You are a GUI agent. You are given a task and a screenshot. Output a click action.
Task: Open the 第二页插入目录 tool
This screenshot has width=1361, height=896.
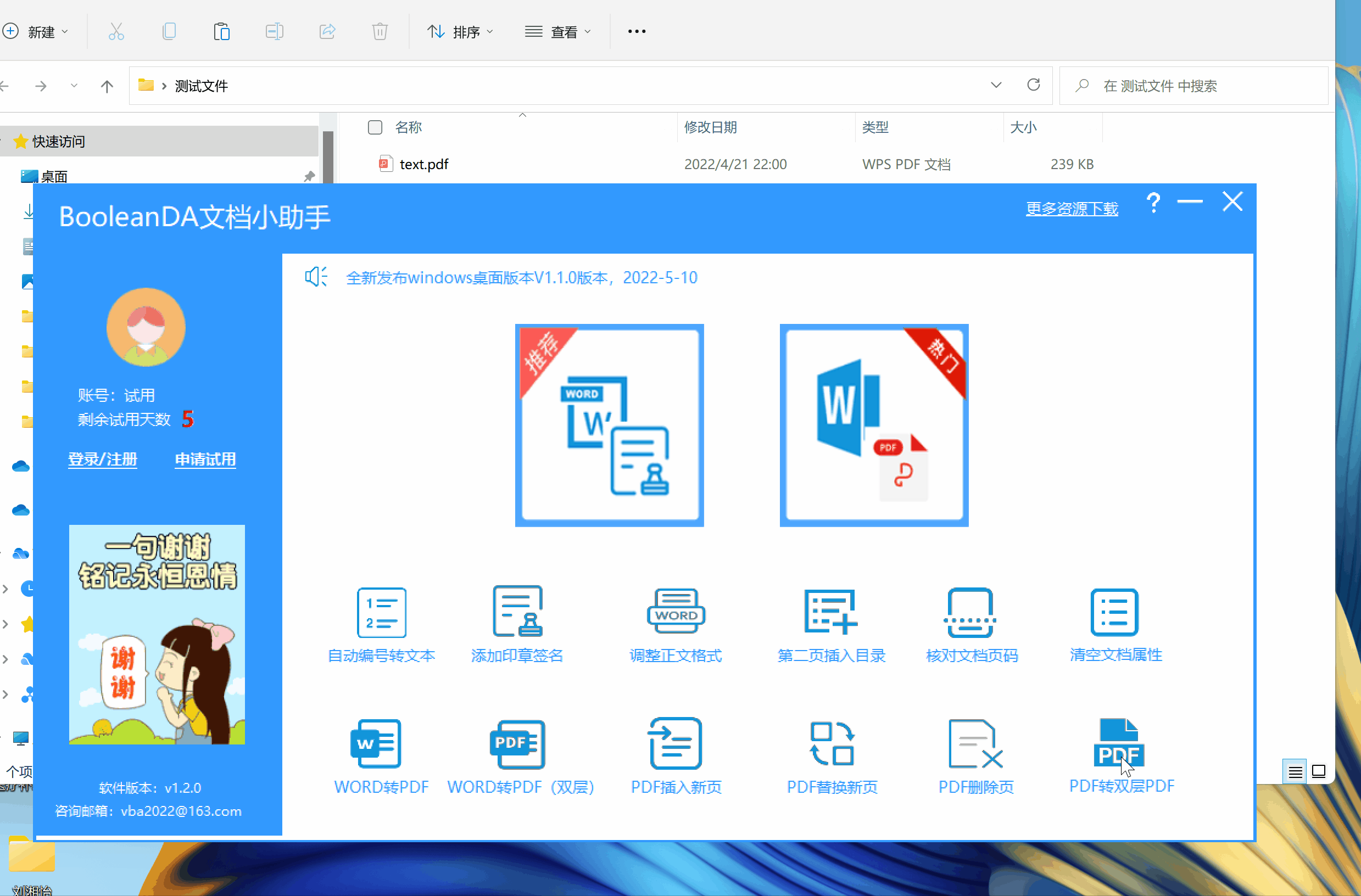(830, 612)
